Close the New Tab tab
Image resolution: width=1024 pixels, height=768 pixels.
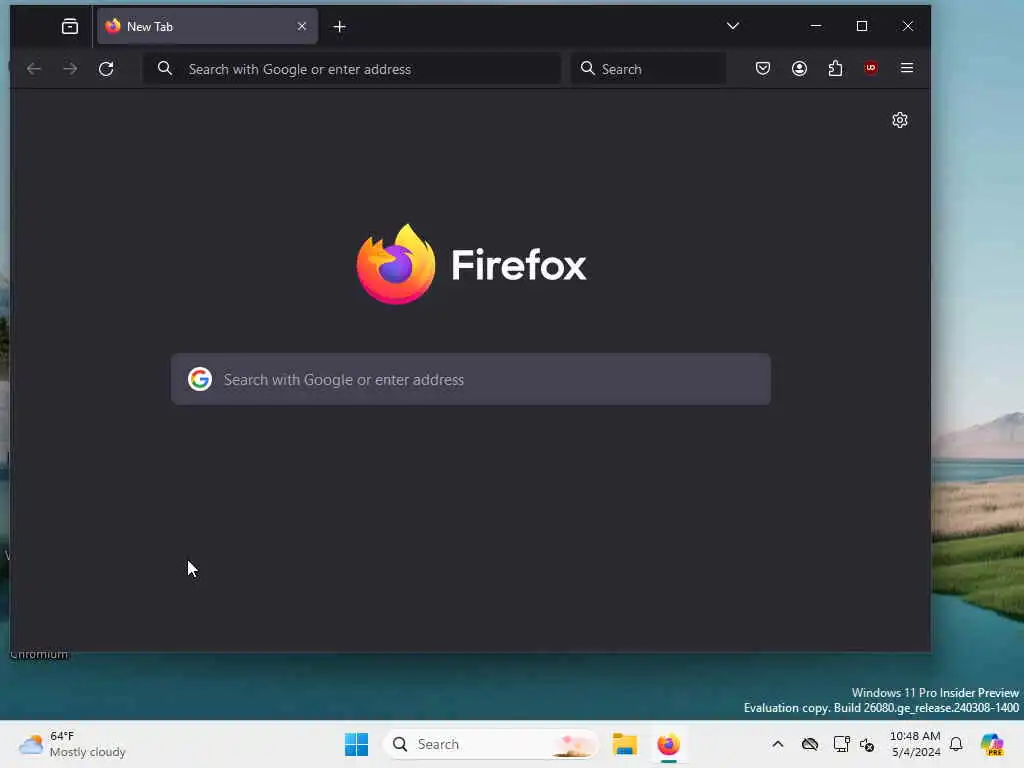(x=302, y=26)
